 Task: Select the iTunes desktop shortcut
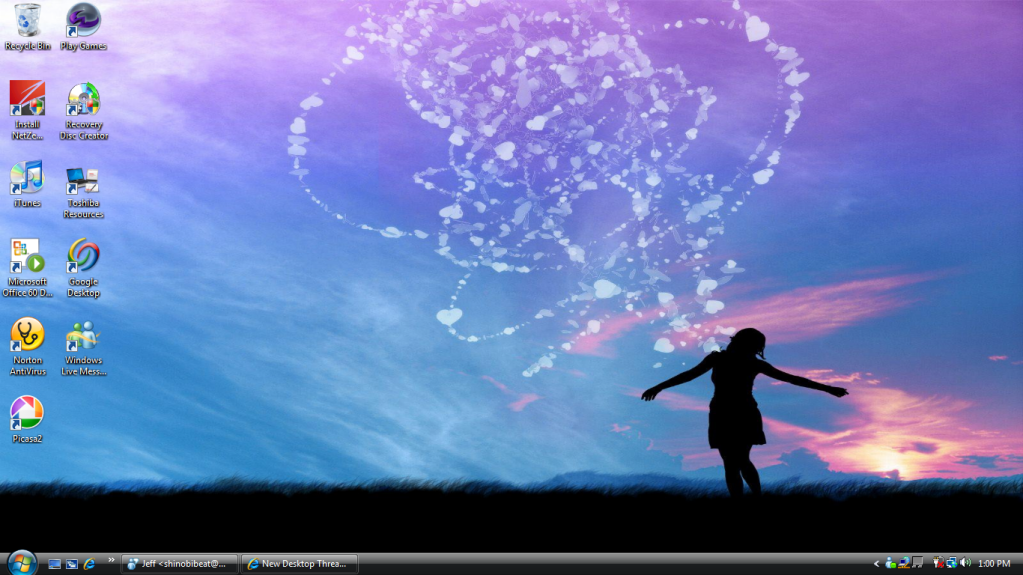tap(27, 184)
